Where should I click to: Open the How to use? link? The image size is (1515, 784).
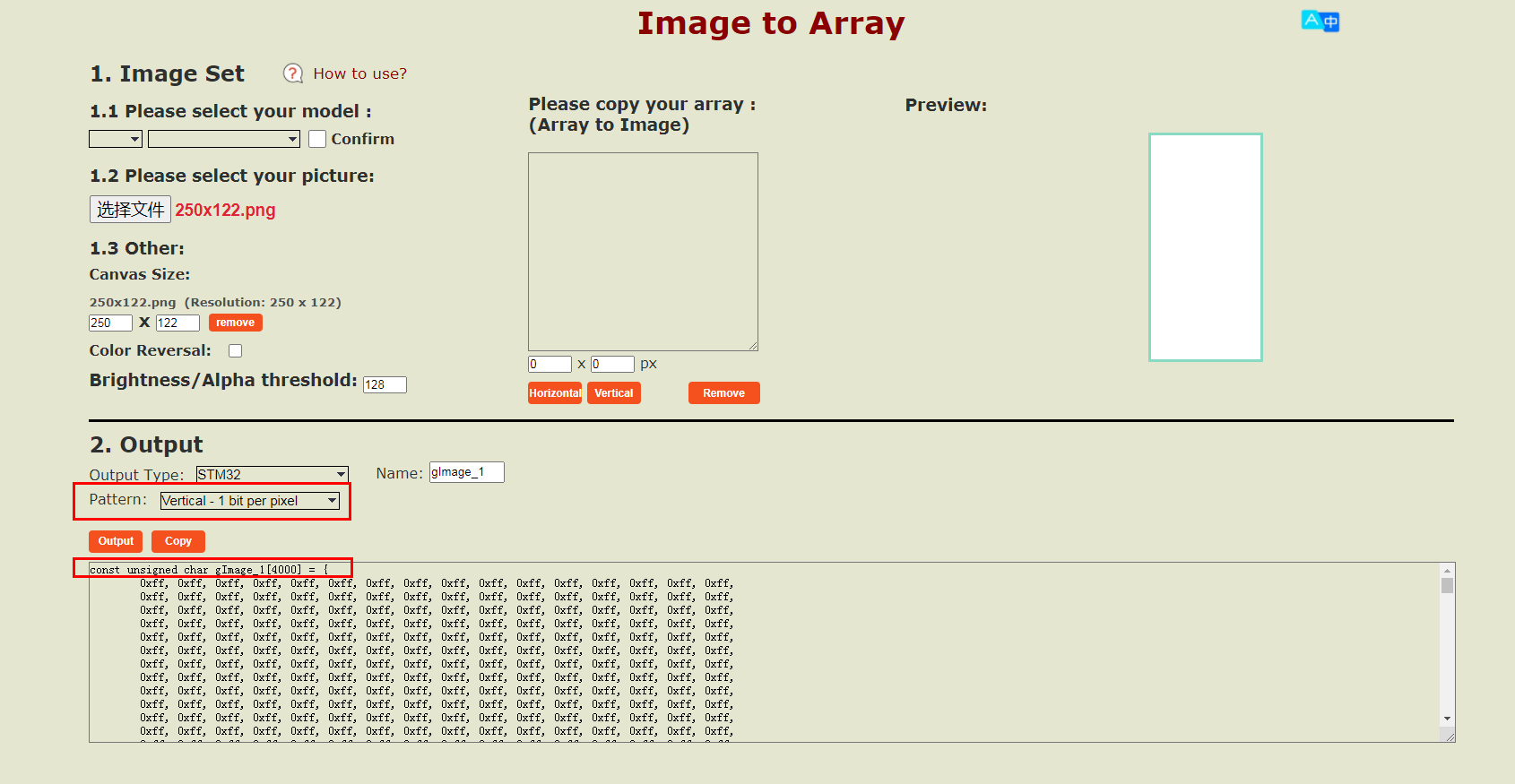359,73
